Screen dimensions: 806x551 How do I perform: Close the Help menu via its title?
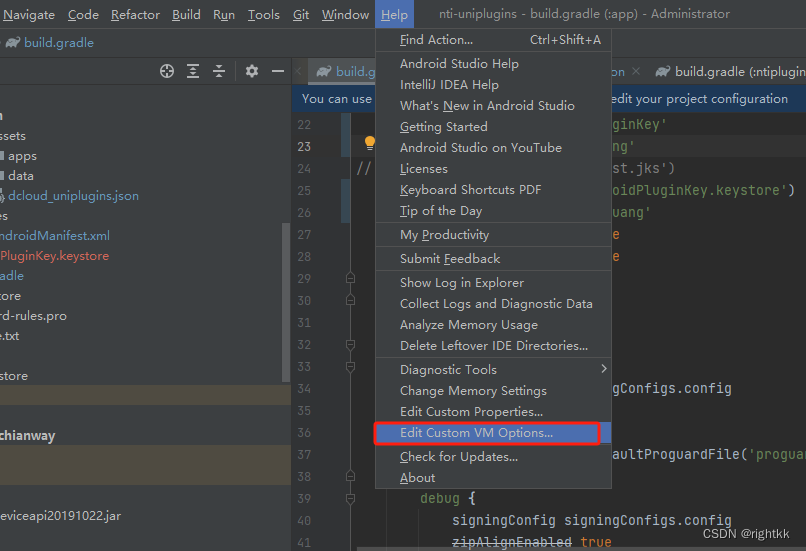pyautogui.click(x=394, y=15)
